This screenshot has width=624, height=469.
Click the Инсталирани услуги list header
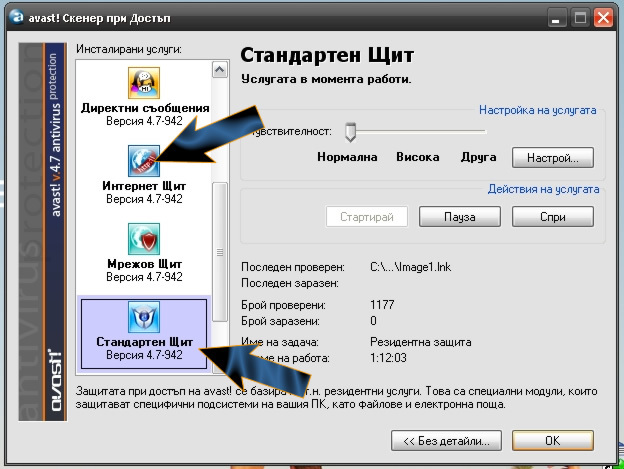click(x=129, y=49)
